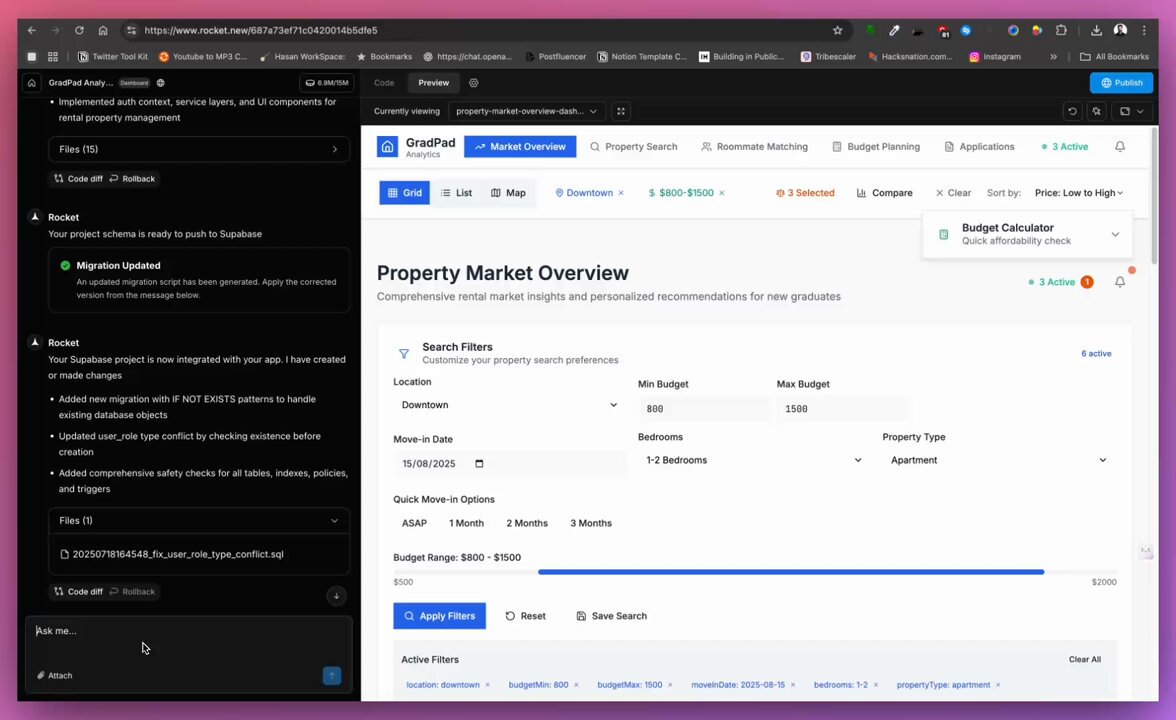
Task: Toggle fullscreen preview icon beside page selector
Action: point(621,111)
